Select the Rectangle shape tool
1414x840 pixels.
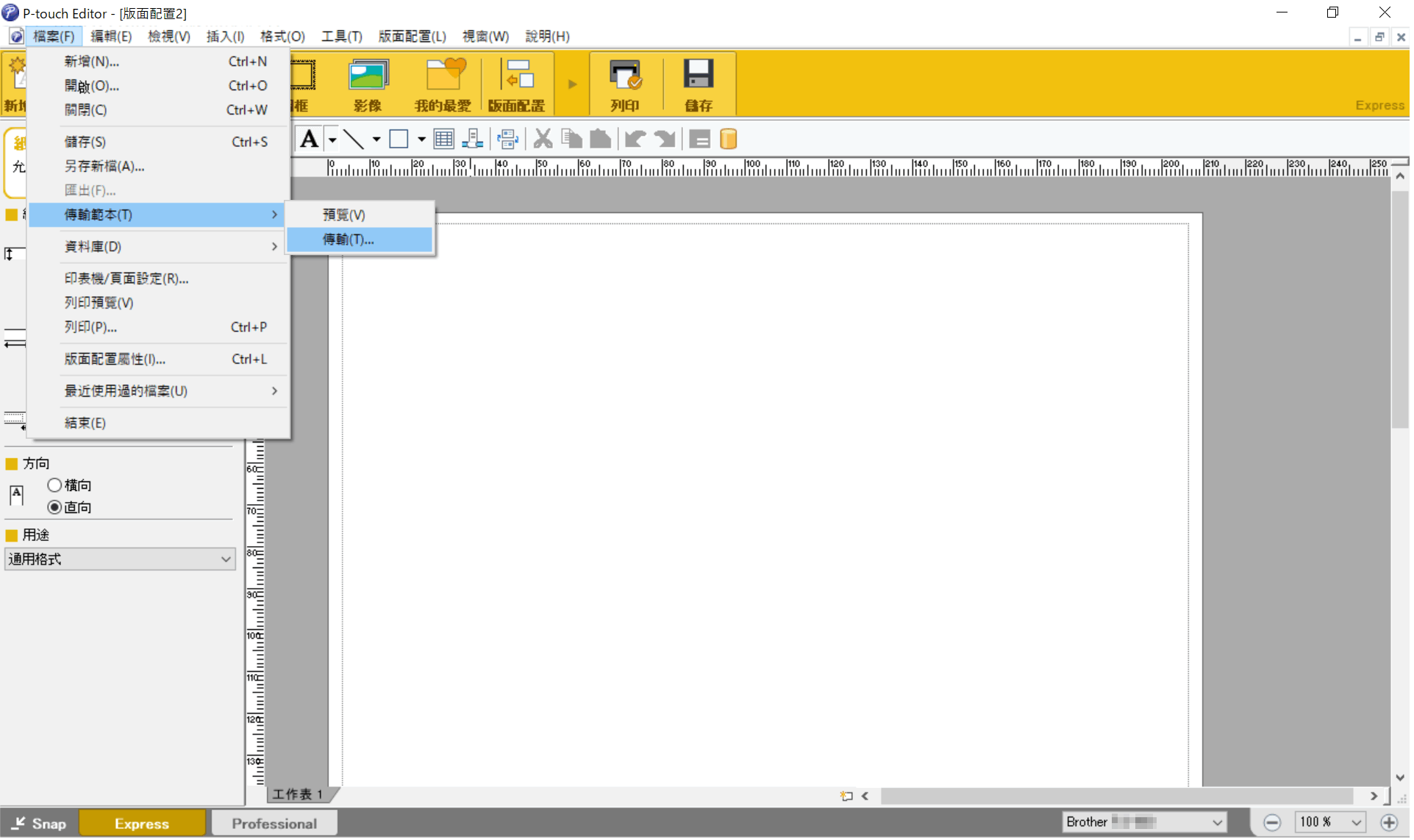(x=399, y=139)
